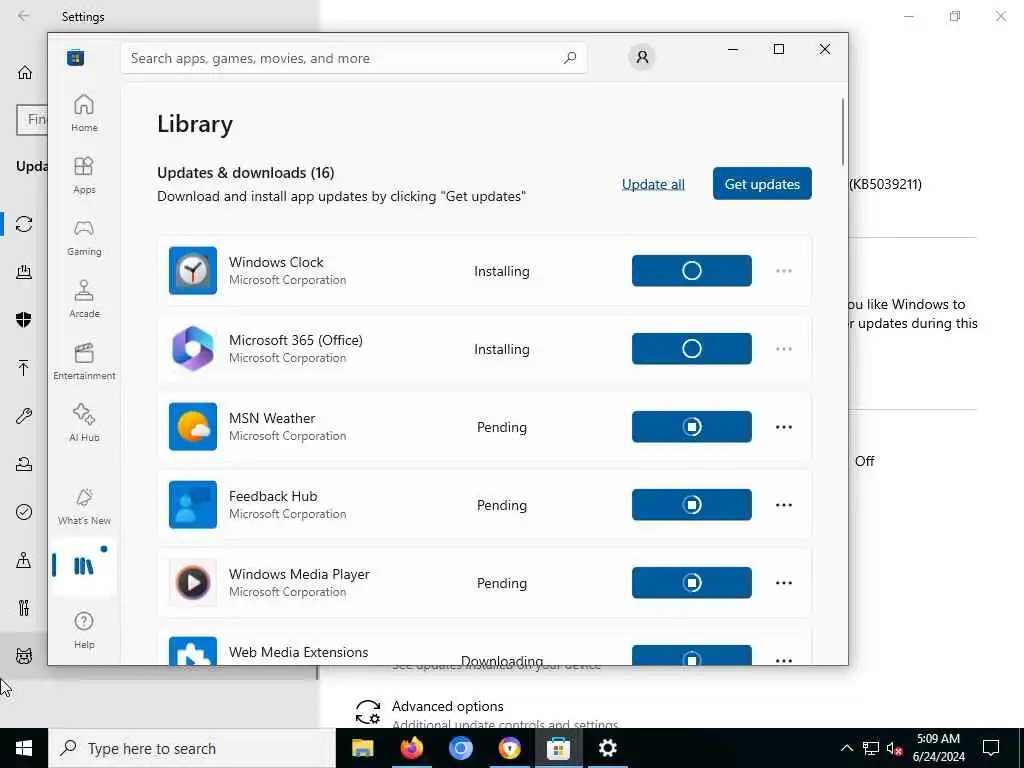Open What's New in Store sidebar
The image size is (1024, 768).
(x=84, y=506)
